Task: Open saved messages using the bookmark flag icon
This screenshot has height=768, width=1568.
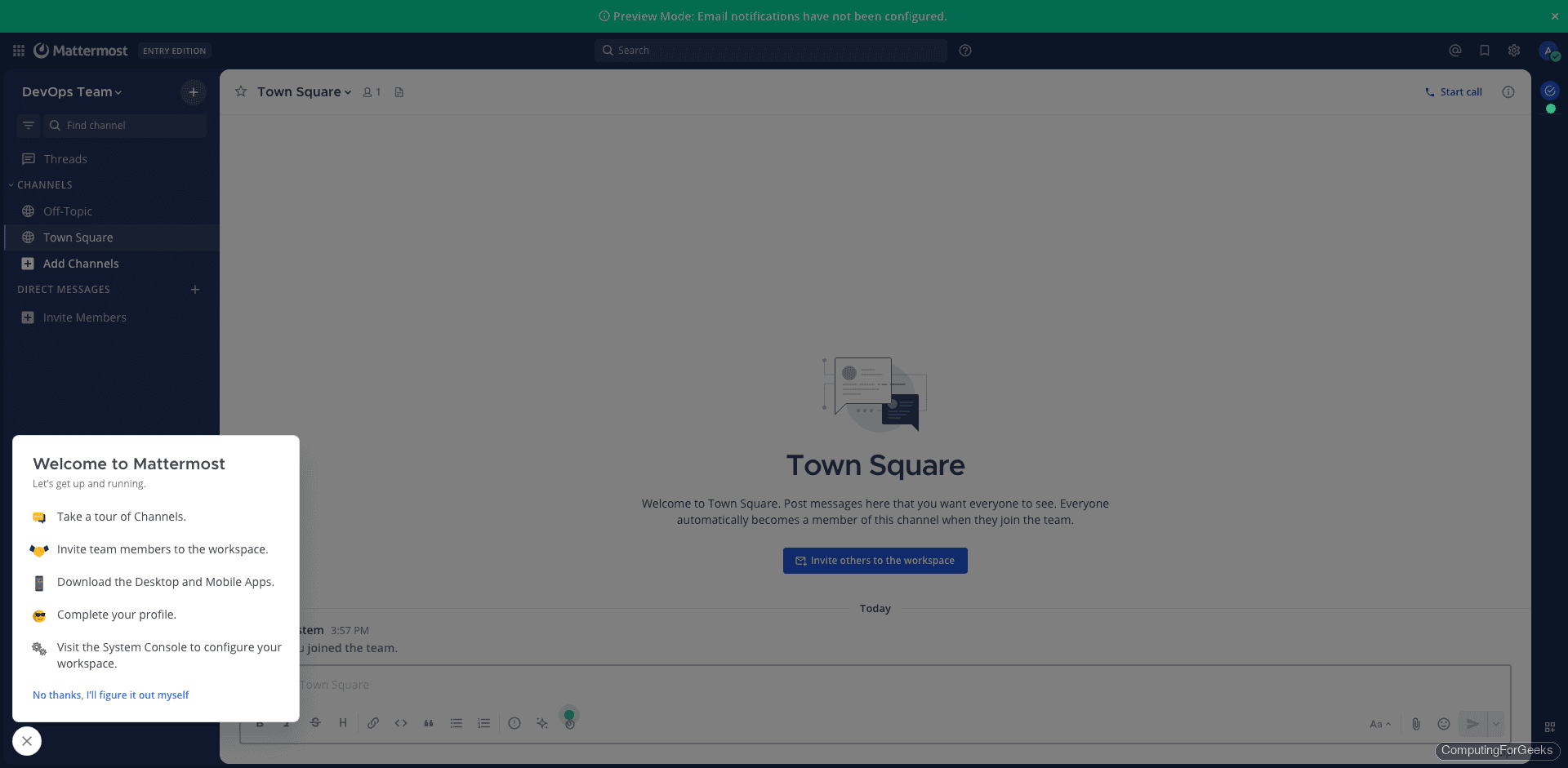Action: point(1484,50)
